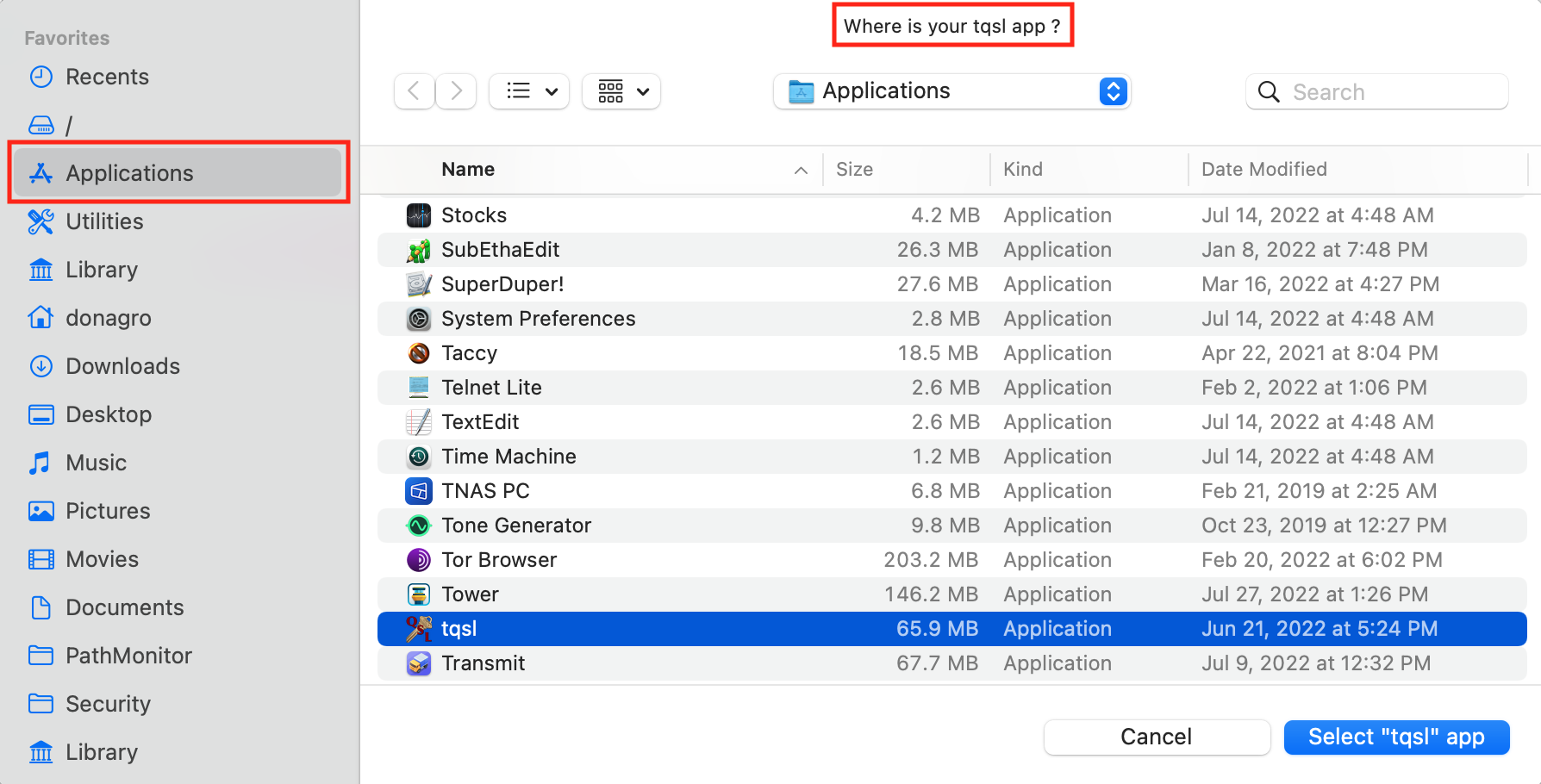1541x784 pixels.
Task: Click the SubEthaEdit app icon
Action: (419, 250)
